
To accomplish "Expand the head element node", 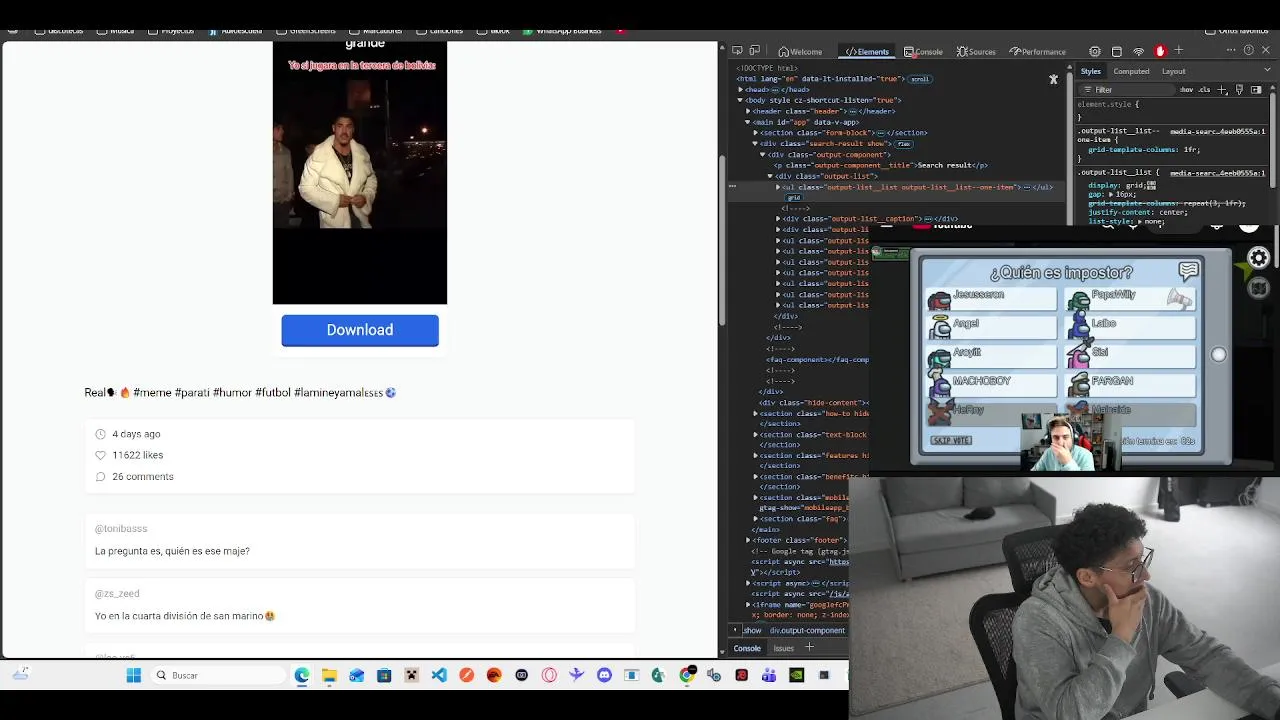I will point(740,90).
